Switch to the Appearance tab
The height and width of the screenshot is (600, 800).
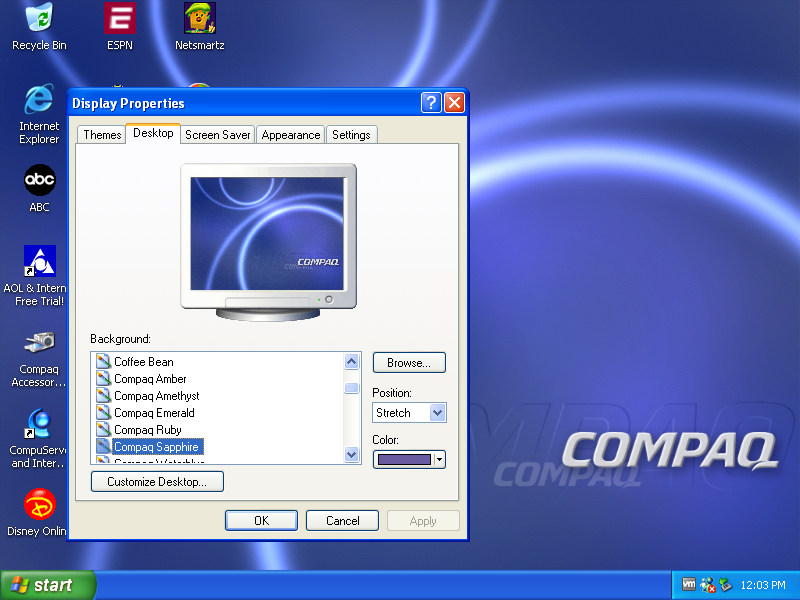(x=291, y=135)
